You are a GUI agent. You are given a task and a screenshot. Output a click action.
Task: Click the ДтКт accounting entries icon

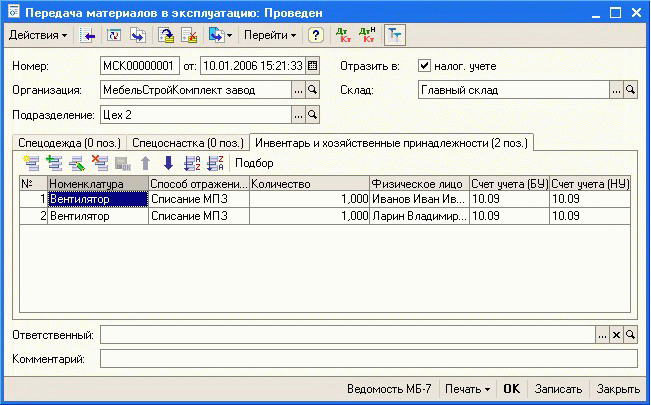coord(343,35)
